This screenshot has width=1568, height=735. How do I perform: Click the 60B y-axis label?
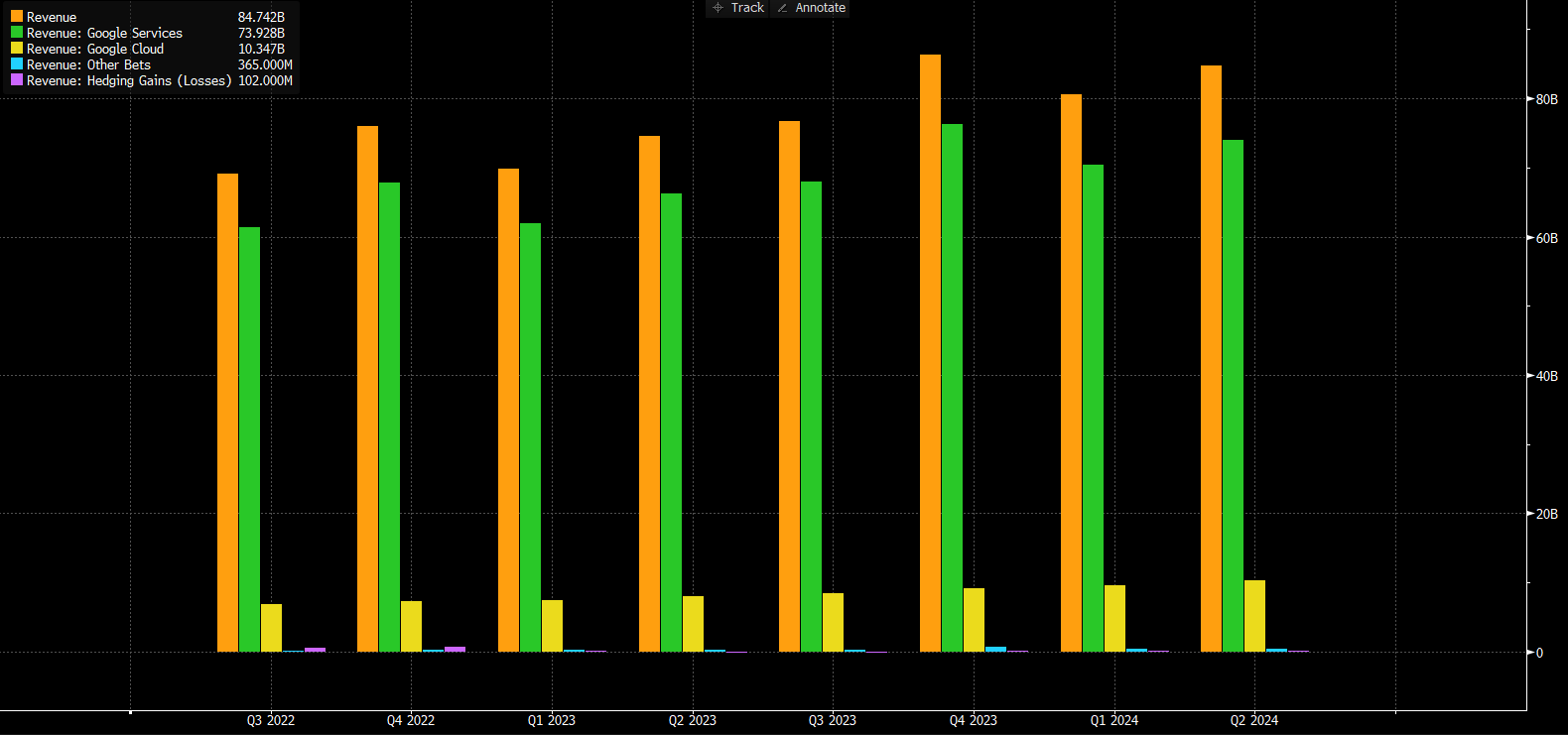point(1547,238)
